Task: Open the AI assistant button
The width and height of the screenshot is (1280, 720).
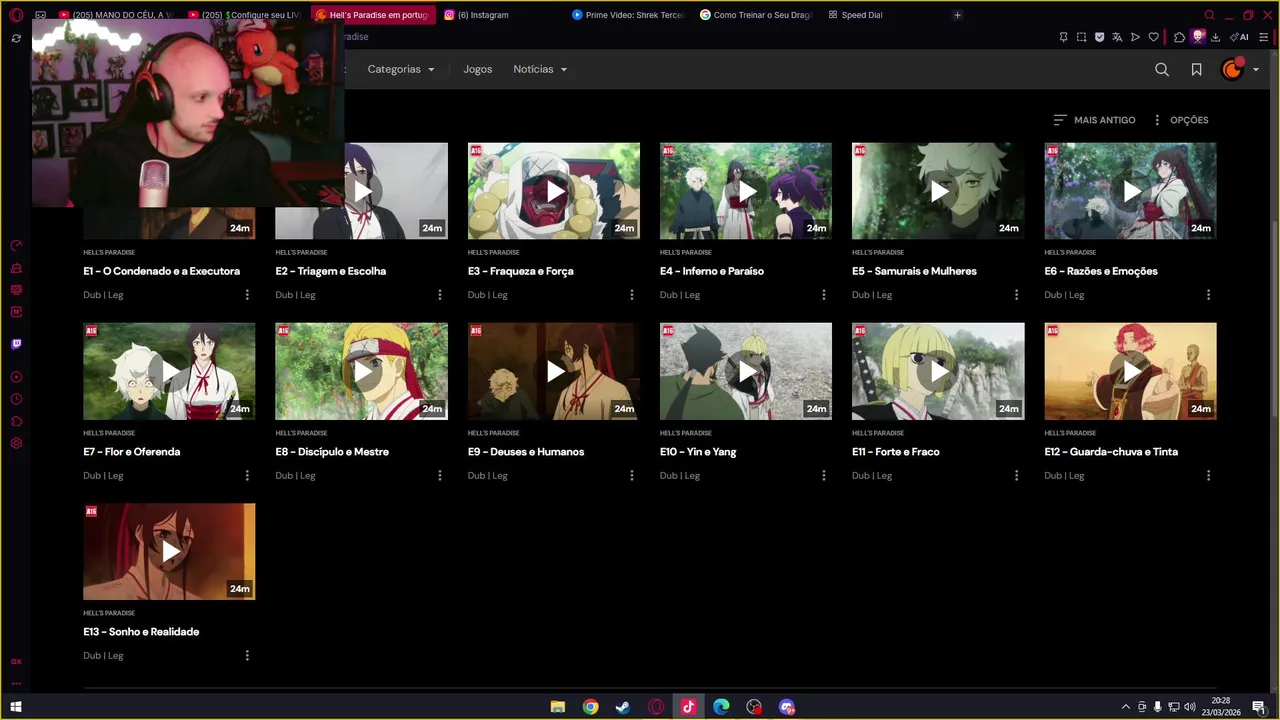Action: tap(1239, 37)
